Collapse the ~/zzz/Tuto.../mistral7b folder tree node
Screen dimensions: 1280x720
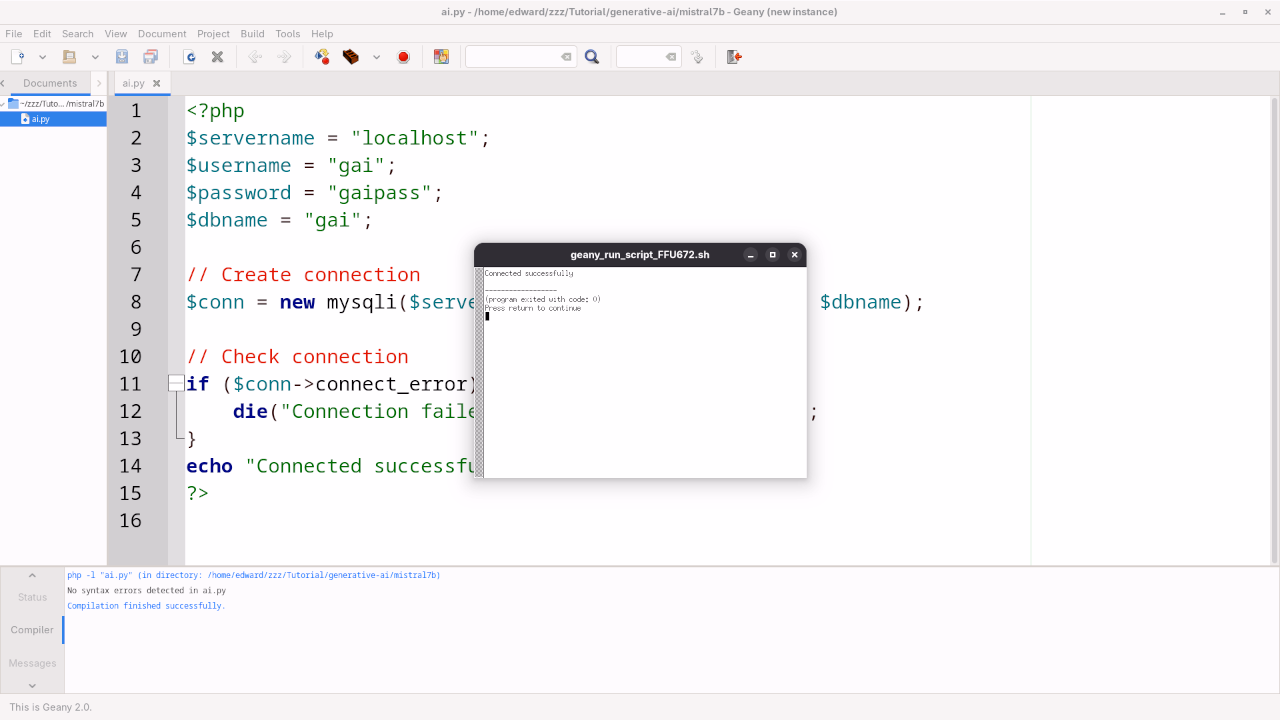click(3, 103)
